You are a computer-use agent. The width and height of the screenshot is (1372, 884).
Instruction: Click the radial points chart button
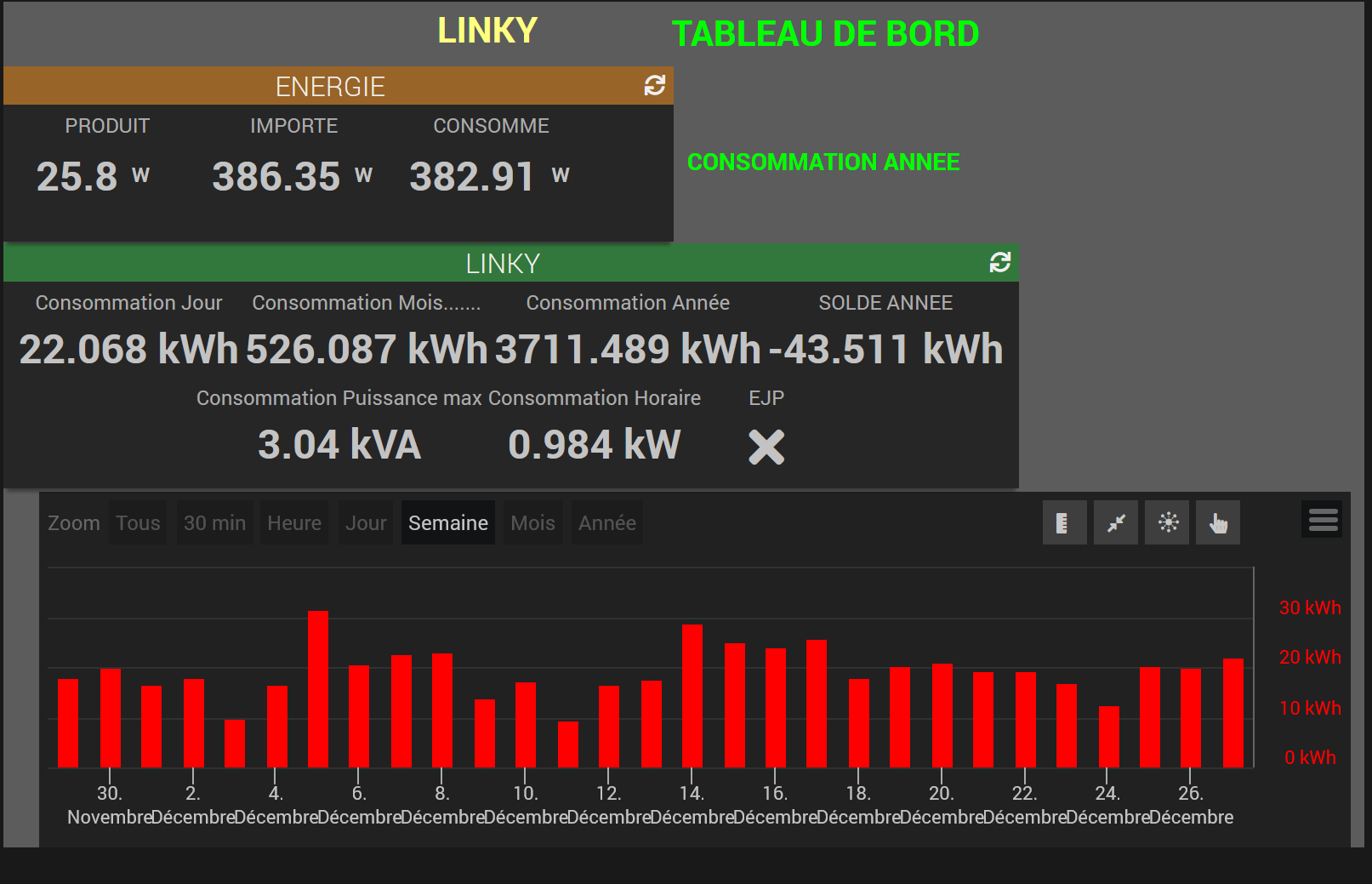point(1167,522)
